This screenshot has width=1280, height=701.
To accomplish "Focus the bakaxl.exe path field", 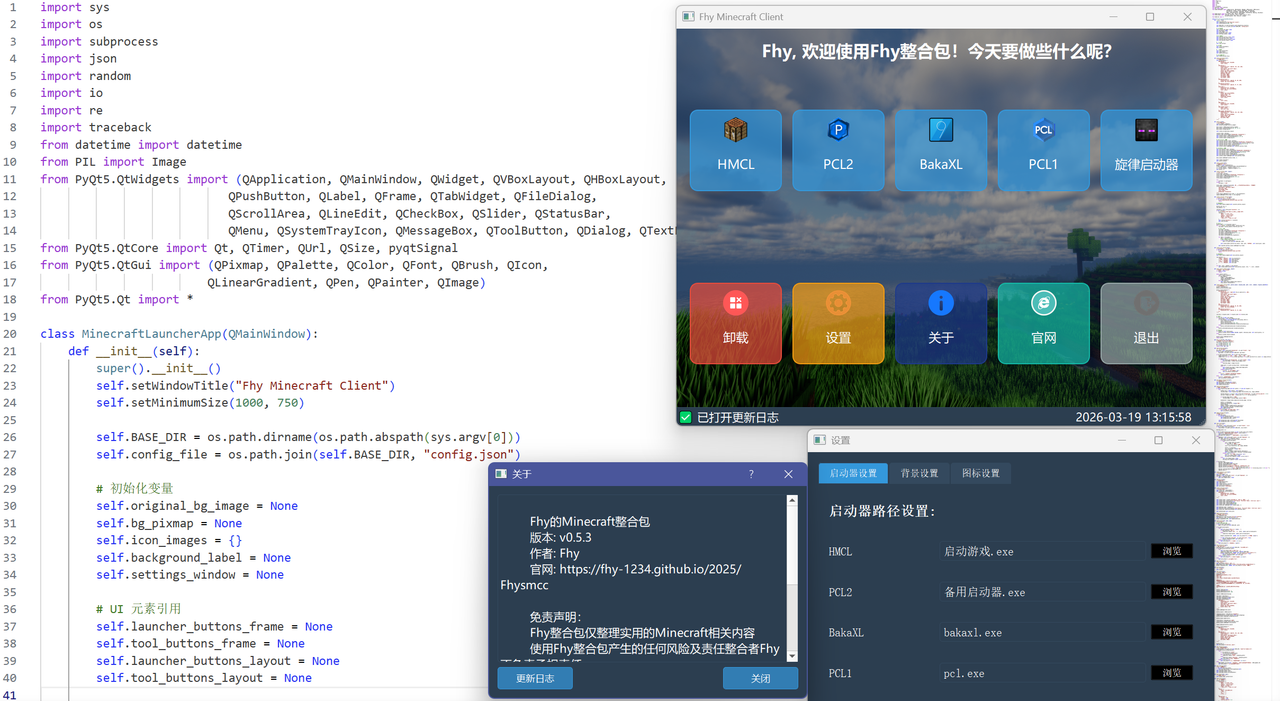I will (x=1044, y=632).
